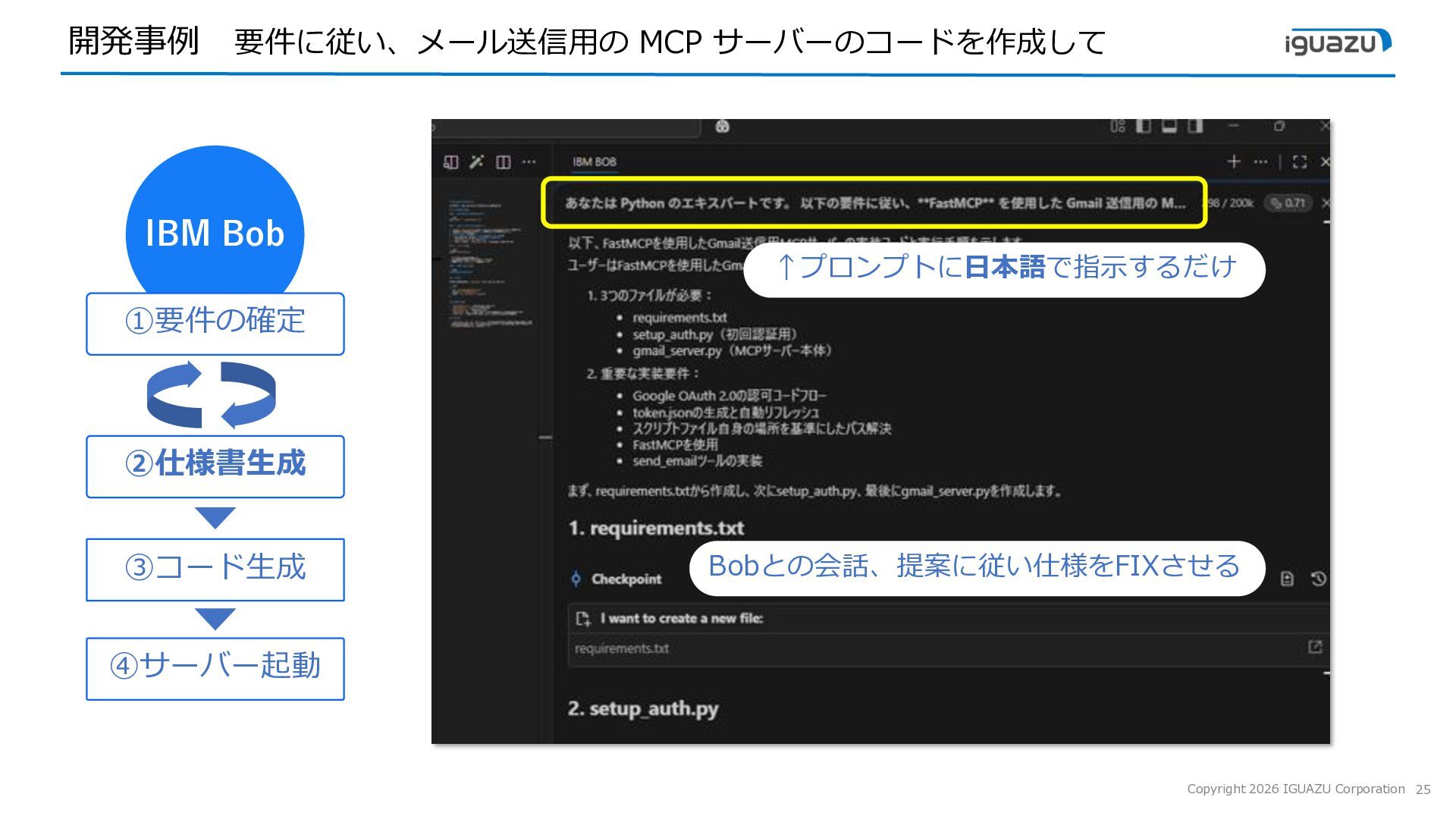
Task: Switch to the IBM BOB tab
Action: point(595,162)
